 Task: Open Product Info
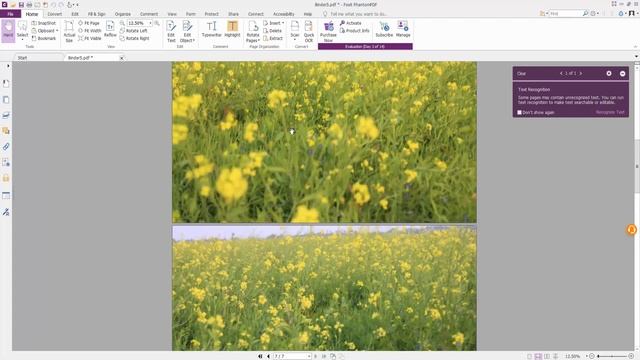click(x=354, y=31)
